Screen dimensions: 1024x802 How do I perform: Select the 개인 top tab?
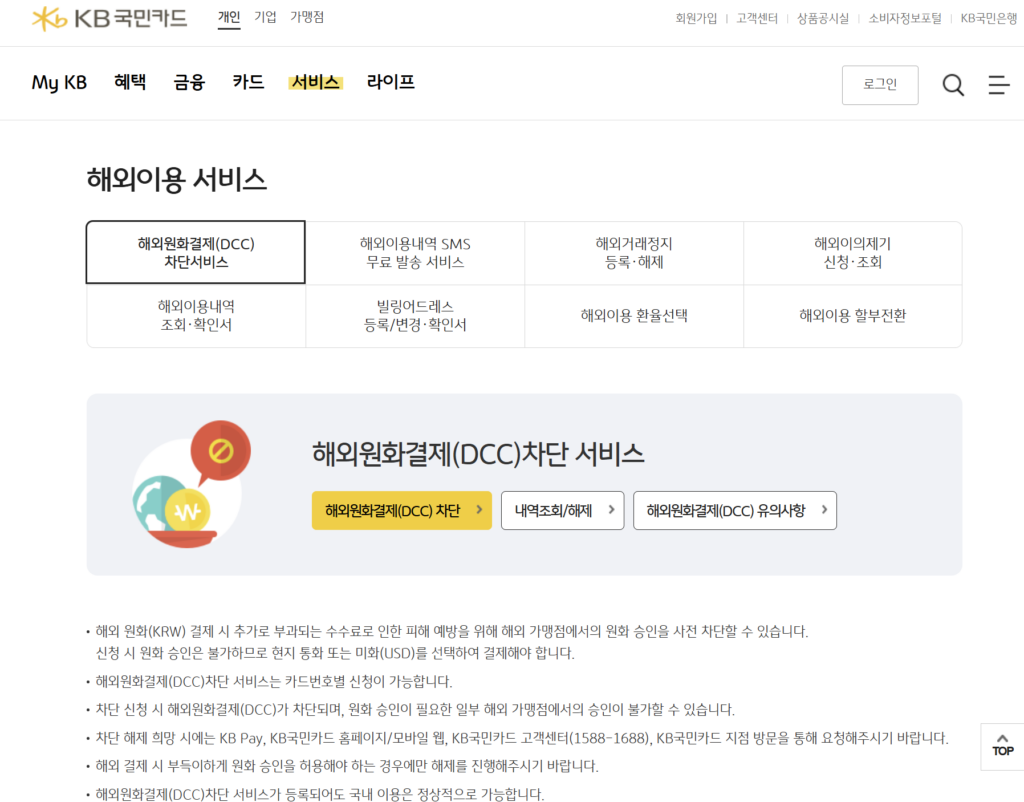229,18
